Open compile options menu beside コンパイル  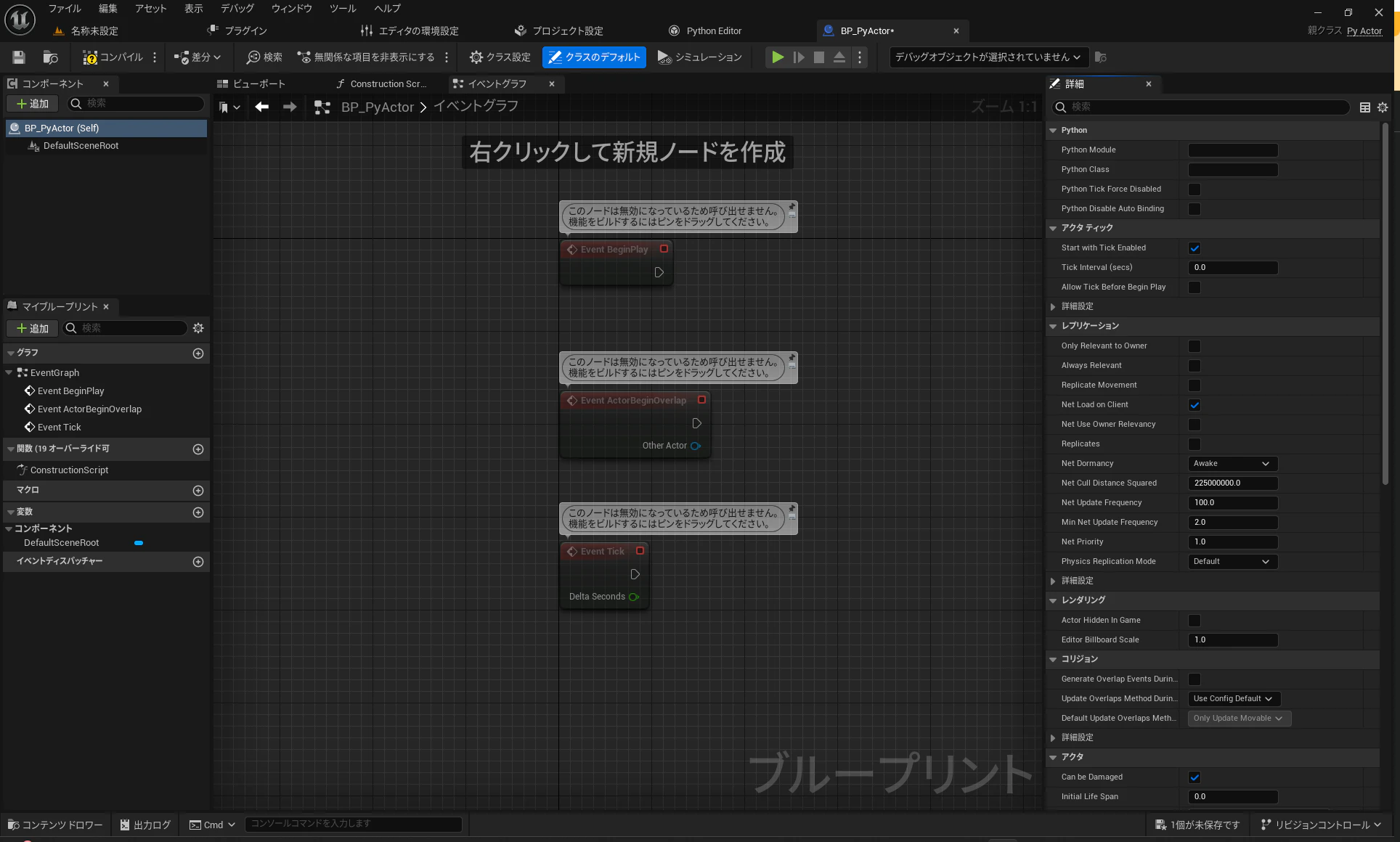tap(155, 57)
